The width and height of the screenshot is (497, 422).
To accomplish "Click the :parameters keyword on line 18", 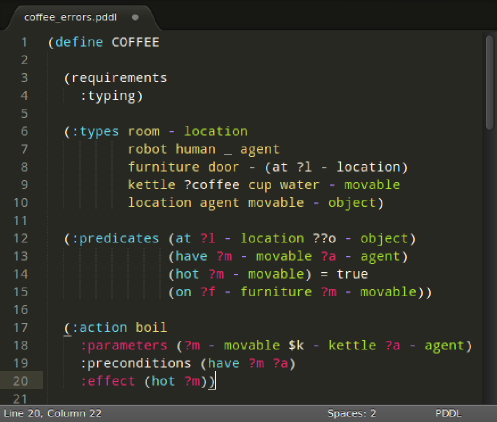I will pyautogui.click(x=124, y=346).
